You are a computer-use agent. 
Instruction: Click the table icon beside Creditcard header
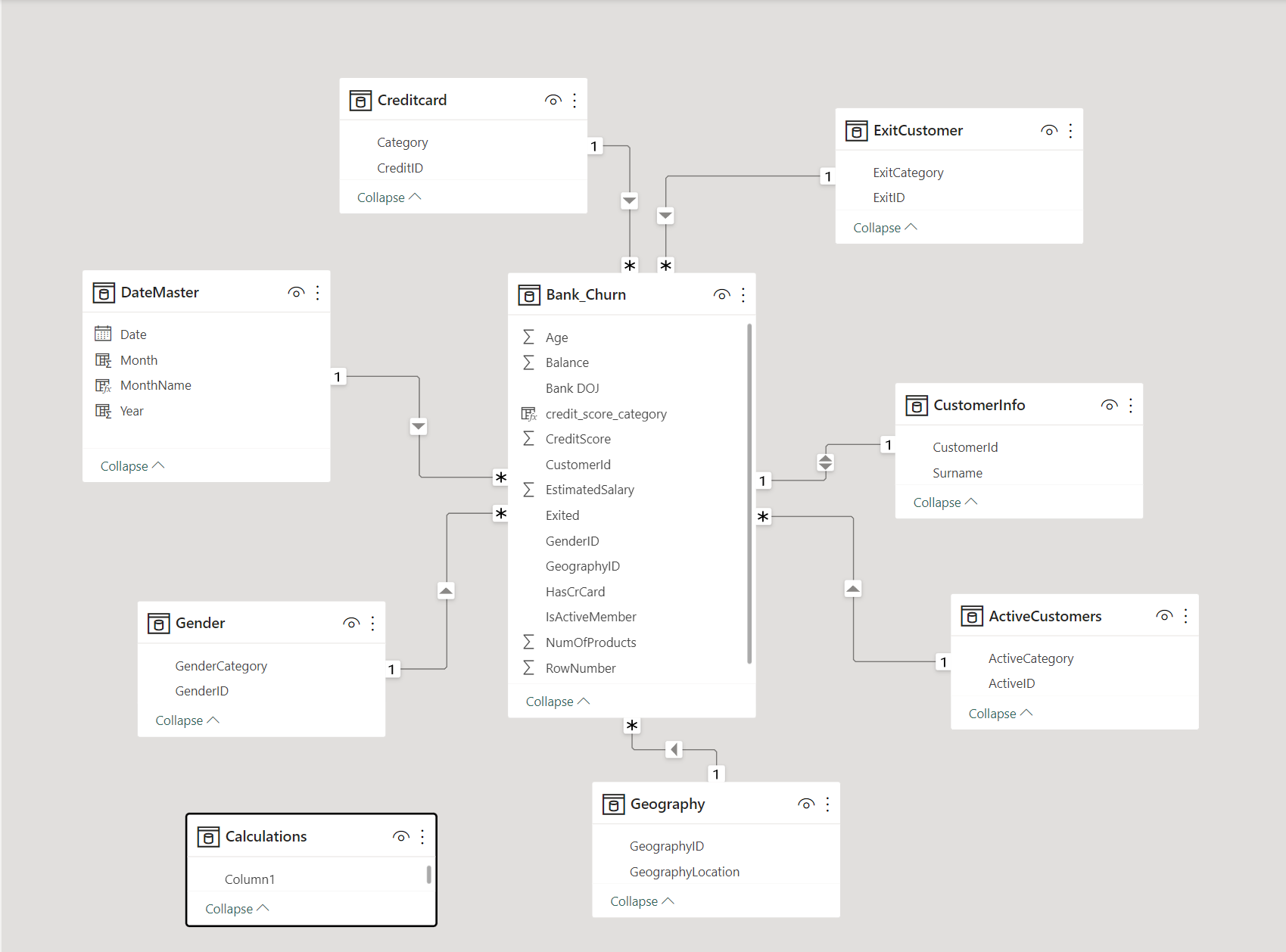(x=360, y=99)
